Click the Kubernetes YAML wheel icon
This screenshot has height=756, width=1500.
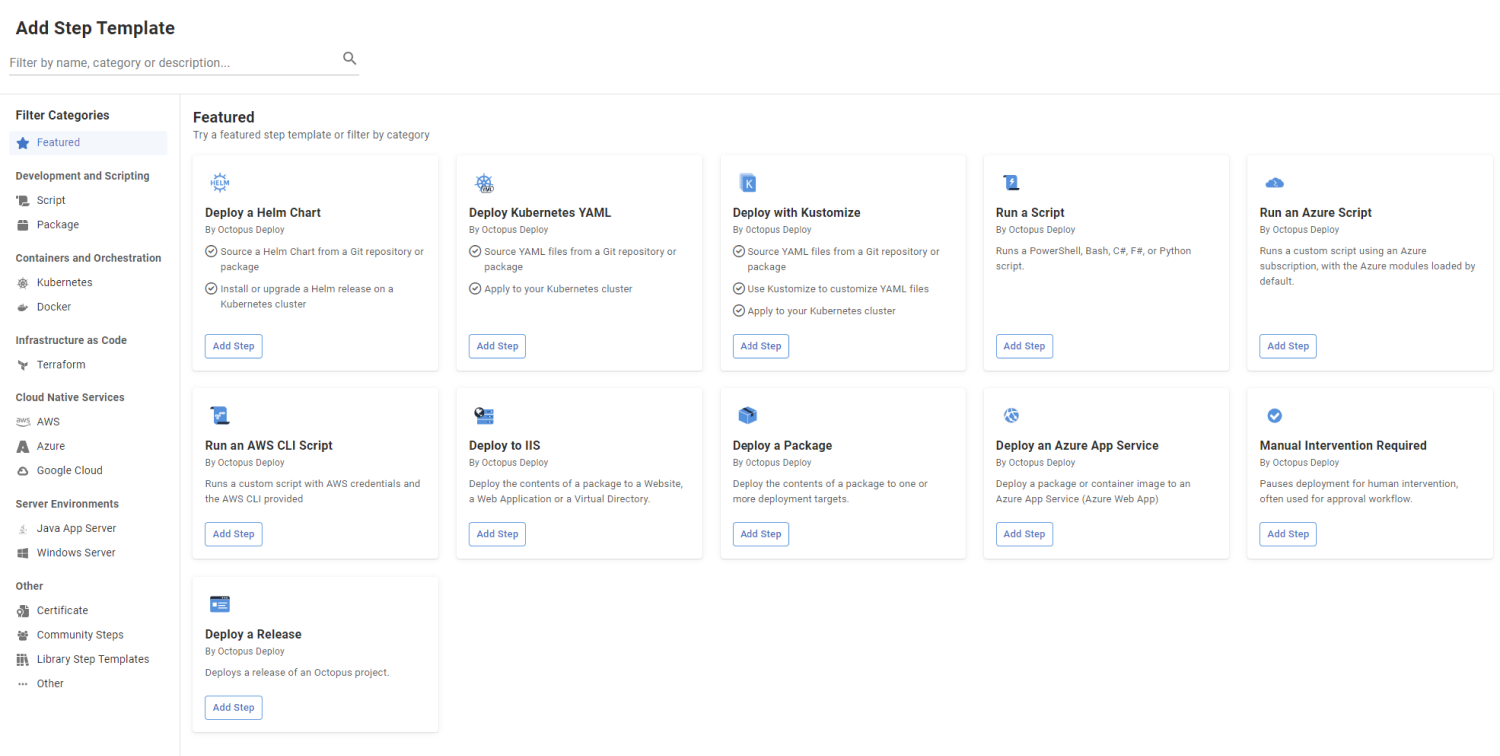point(484,182)
